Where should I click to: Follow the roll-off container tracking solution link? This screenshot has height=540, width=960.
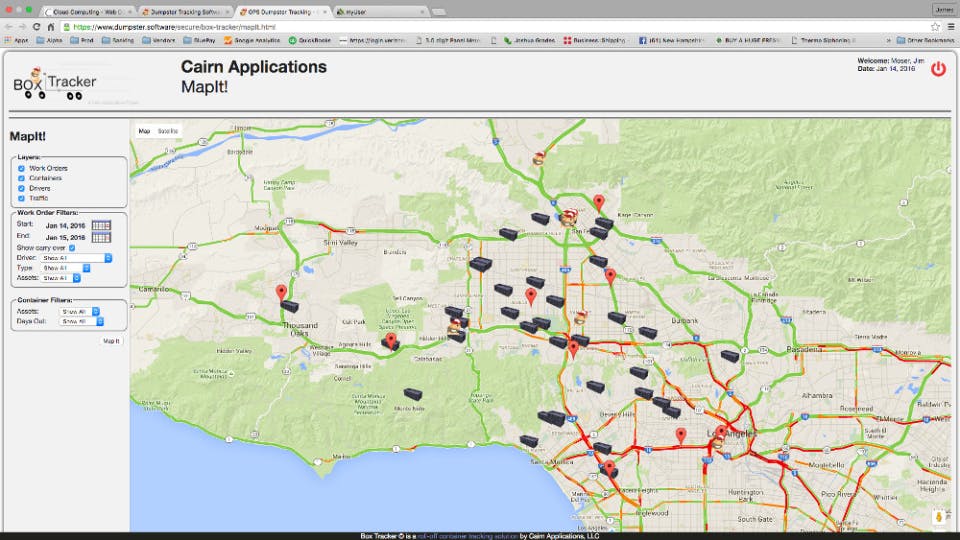point(468,536)
